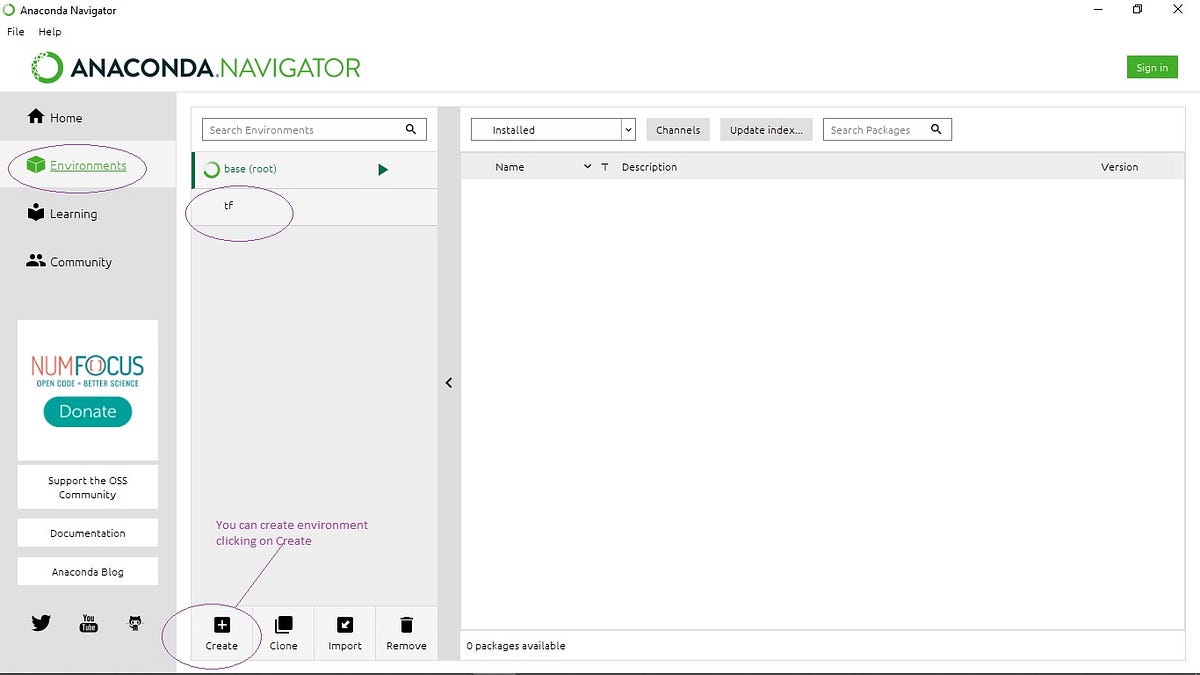Screen dimensions: 1200x675
Task: Click the Home house icon
Action: [x=36, y=116]
